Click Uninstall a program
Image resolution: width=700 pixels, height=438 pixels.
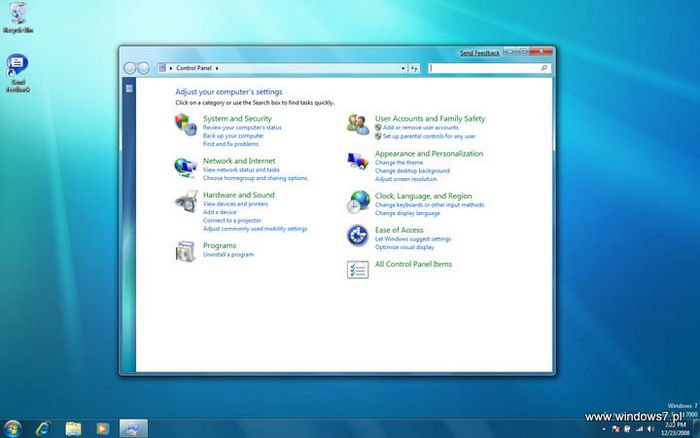point(228,254)
